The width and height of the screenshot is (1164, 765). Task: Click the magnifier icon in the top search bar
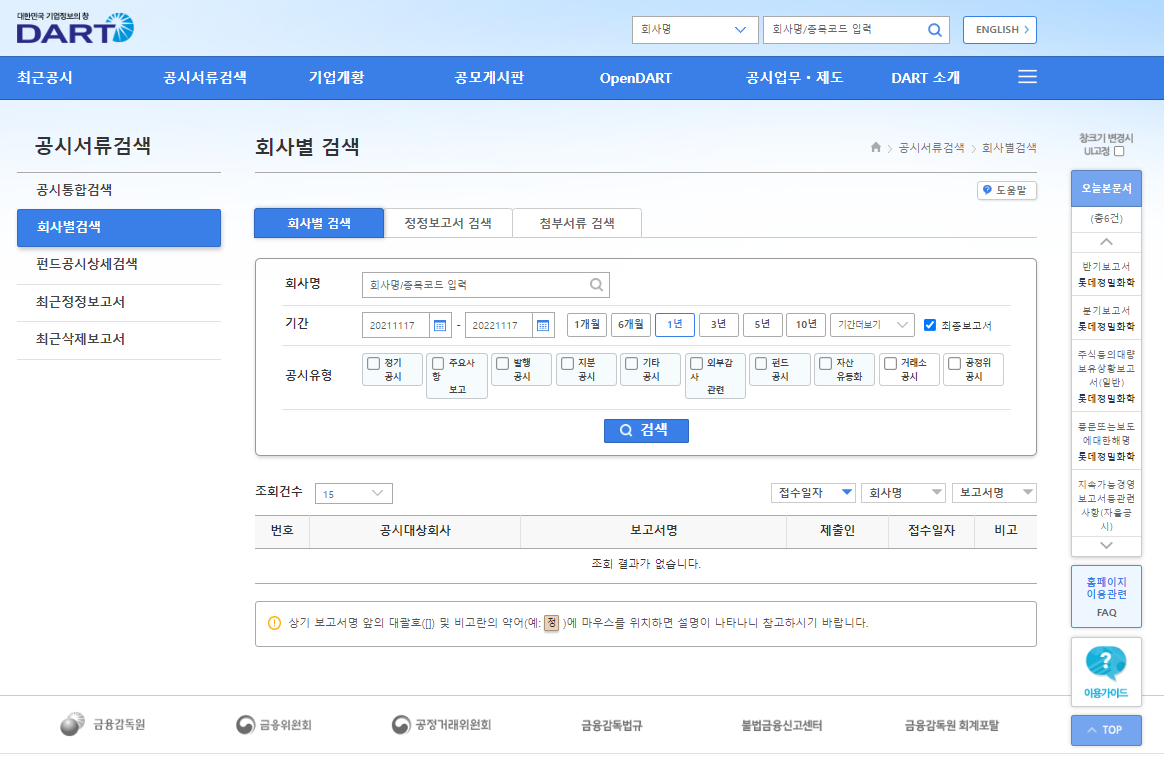934,30
